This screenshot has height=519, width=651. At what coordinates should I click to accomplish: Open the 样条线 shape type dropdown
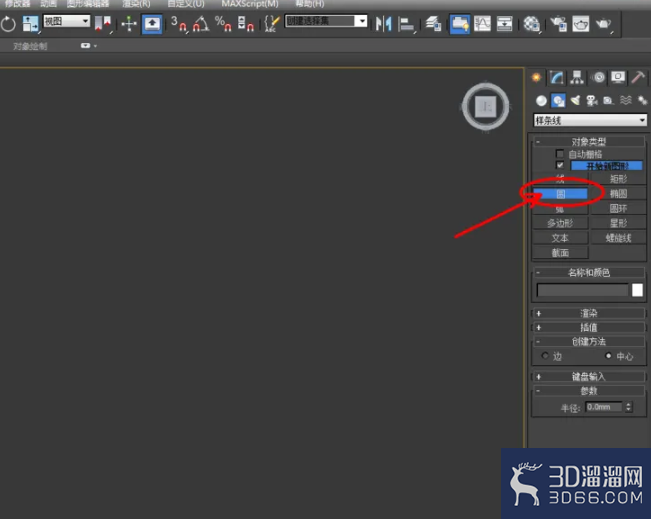tap(590, 120)
